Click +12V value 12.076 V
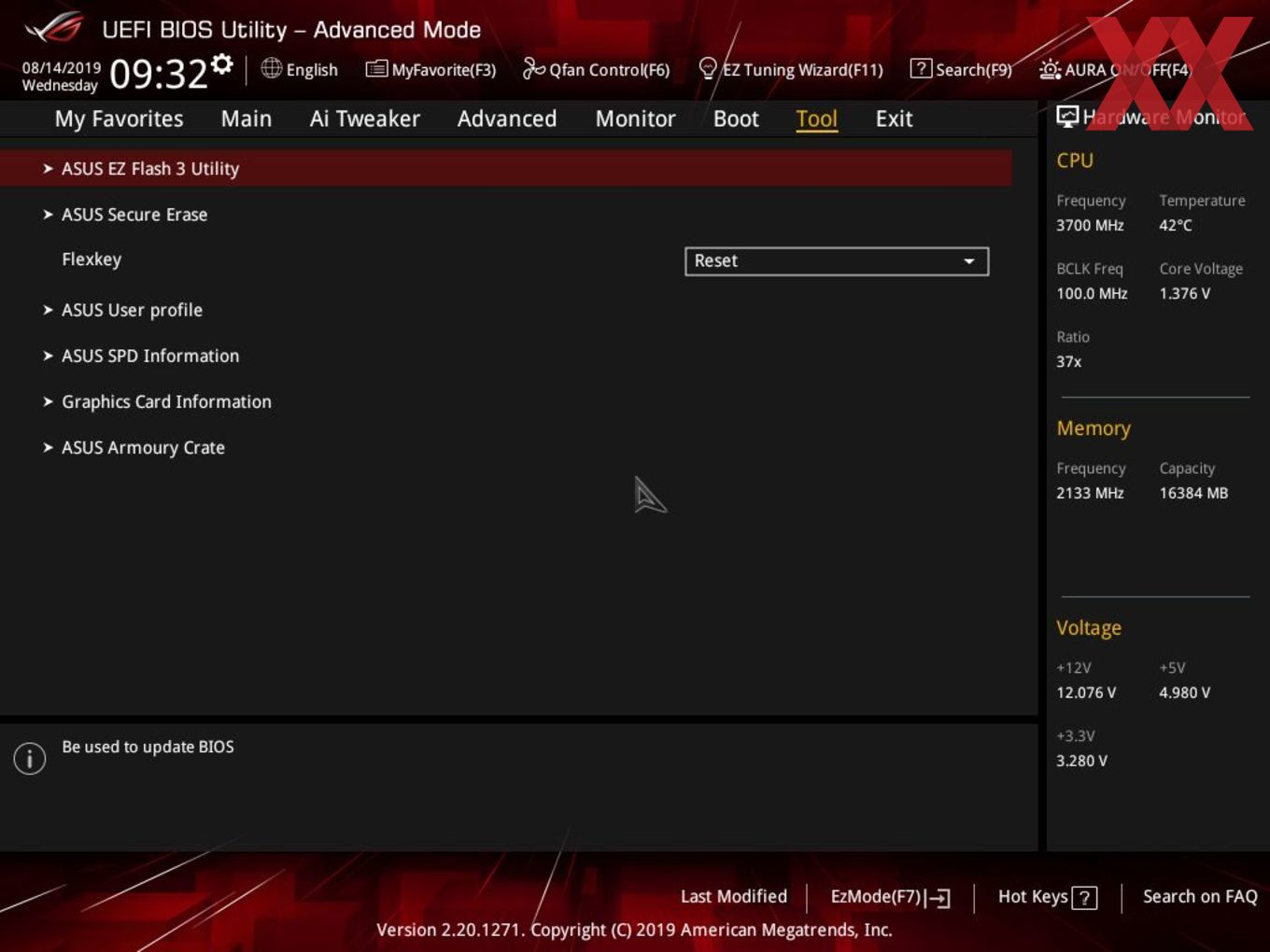This screenshot has height=952, width=1270. point(1086,693)
